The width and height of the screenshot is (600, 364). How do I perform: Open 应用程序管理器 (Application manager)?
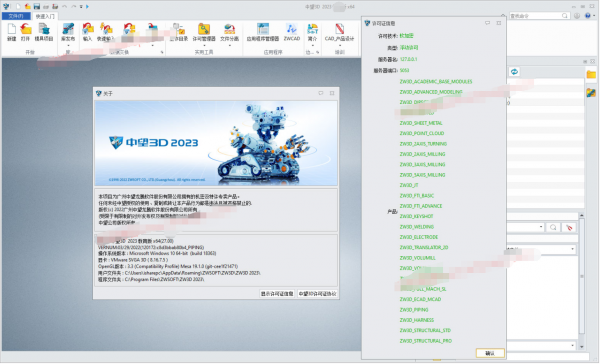point(263,32)
